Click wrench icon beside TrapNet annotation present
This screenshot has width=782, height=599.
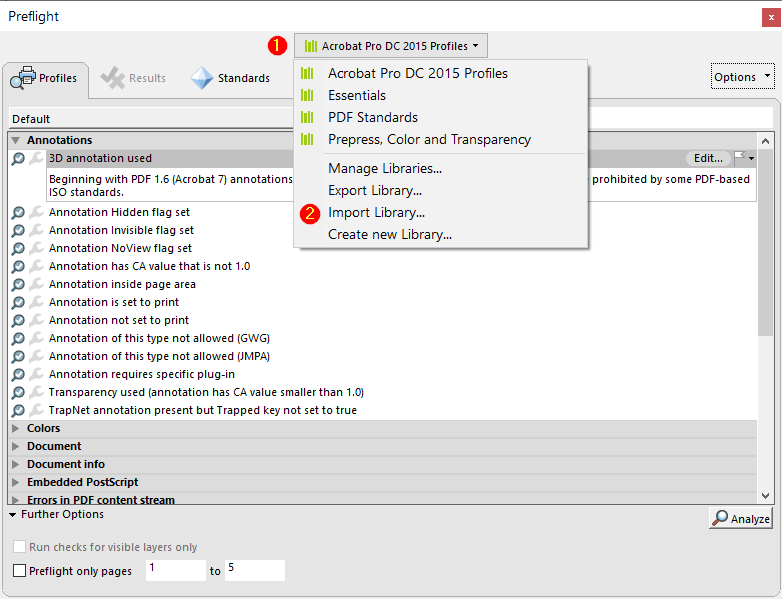36,411
